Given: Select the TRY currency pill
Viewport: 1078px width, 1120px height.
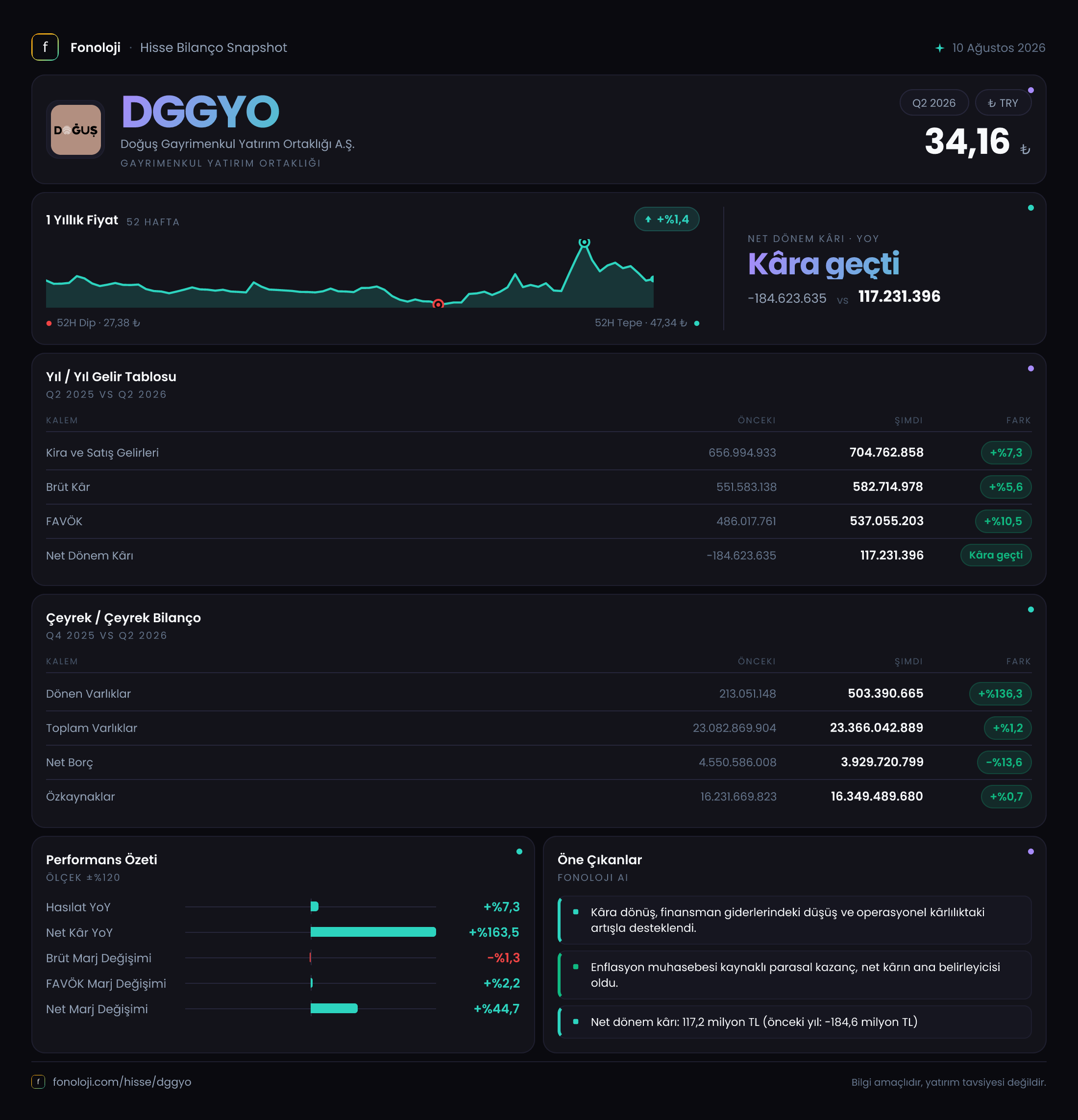Looking at the screenshot, I should (1003, 103).
